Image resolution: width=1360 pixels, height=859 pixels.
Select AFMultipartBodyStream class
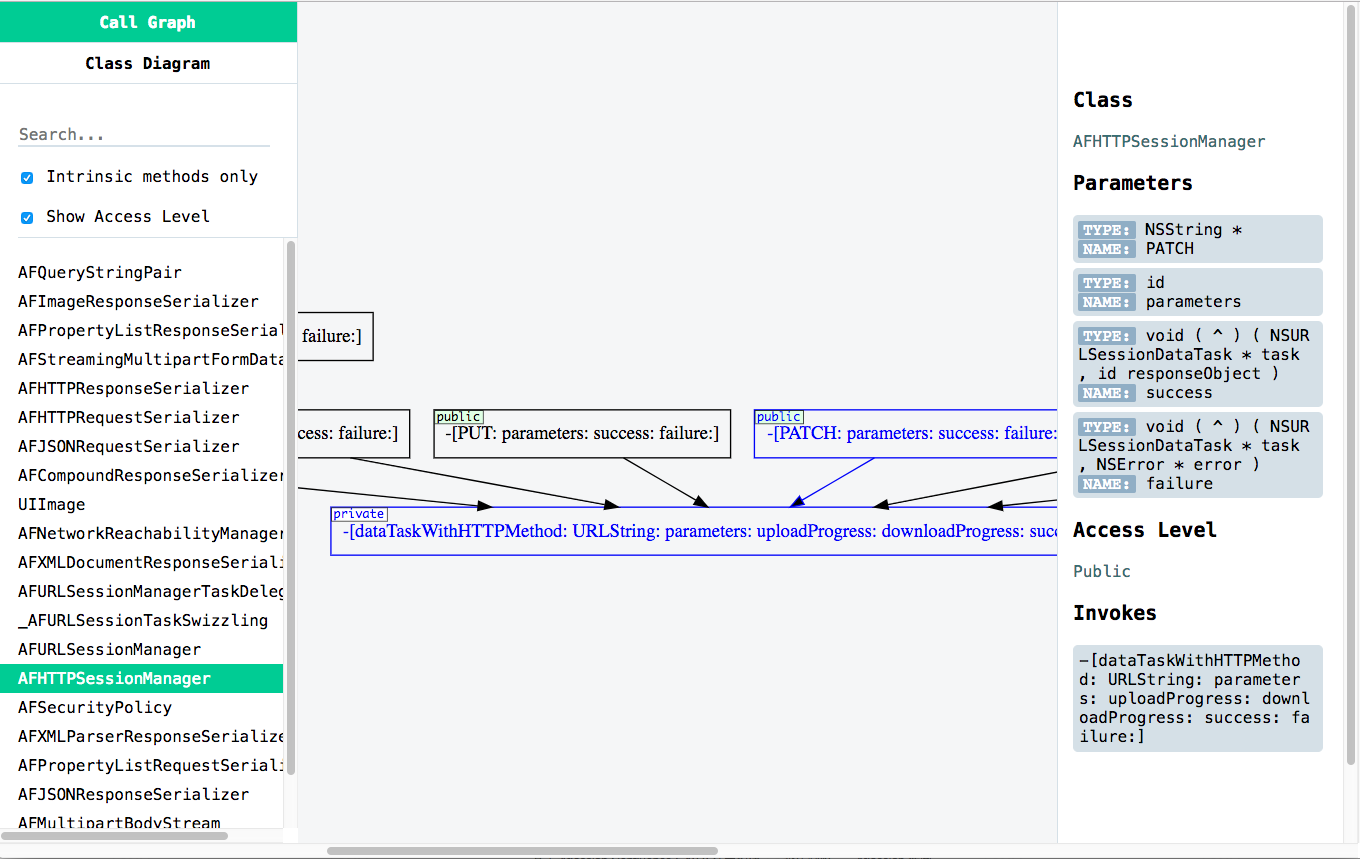pos(142,821)
